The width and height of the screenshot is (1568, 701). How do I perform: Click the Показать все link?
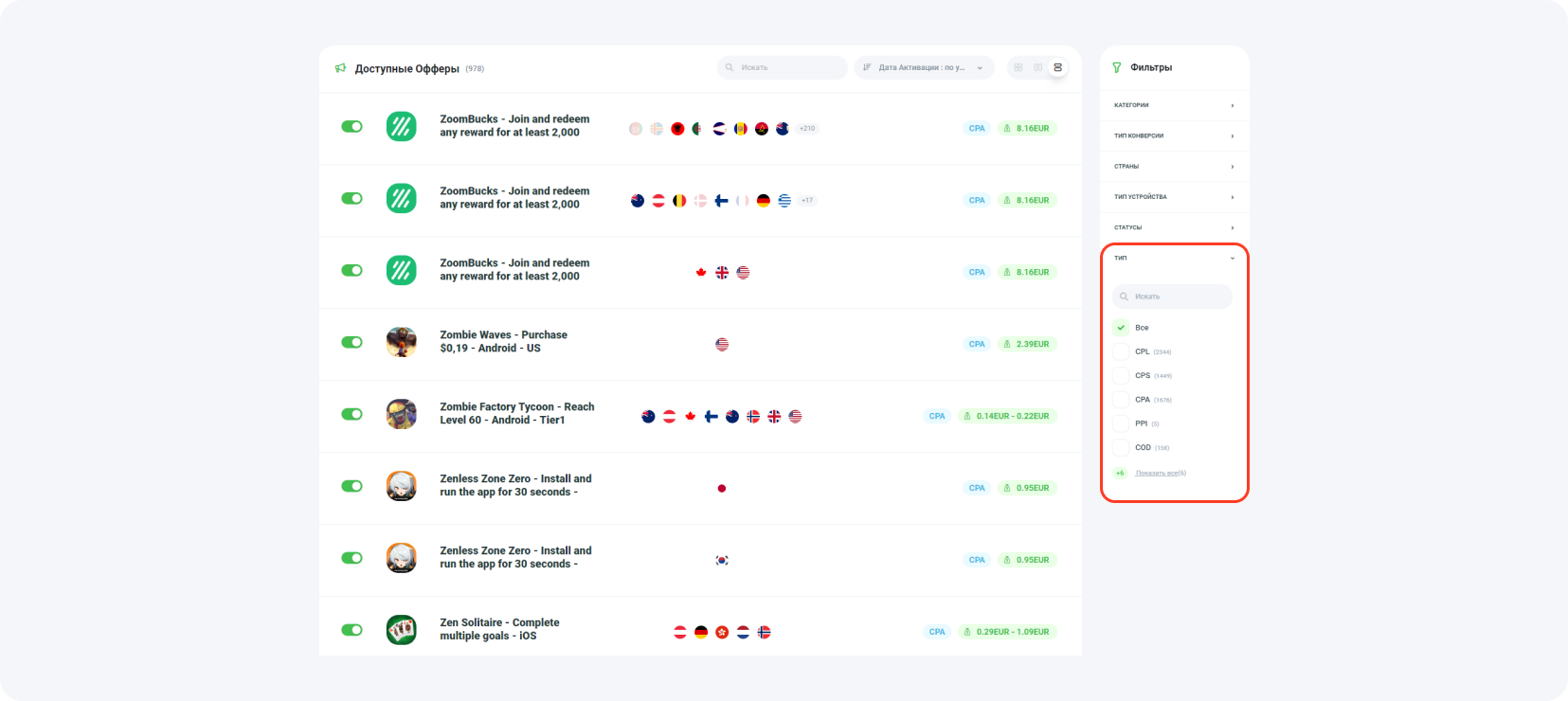1160,473
